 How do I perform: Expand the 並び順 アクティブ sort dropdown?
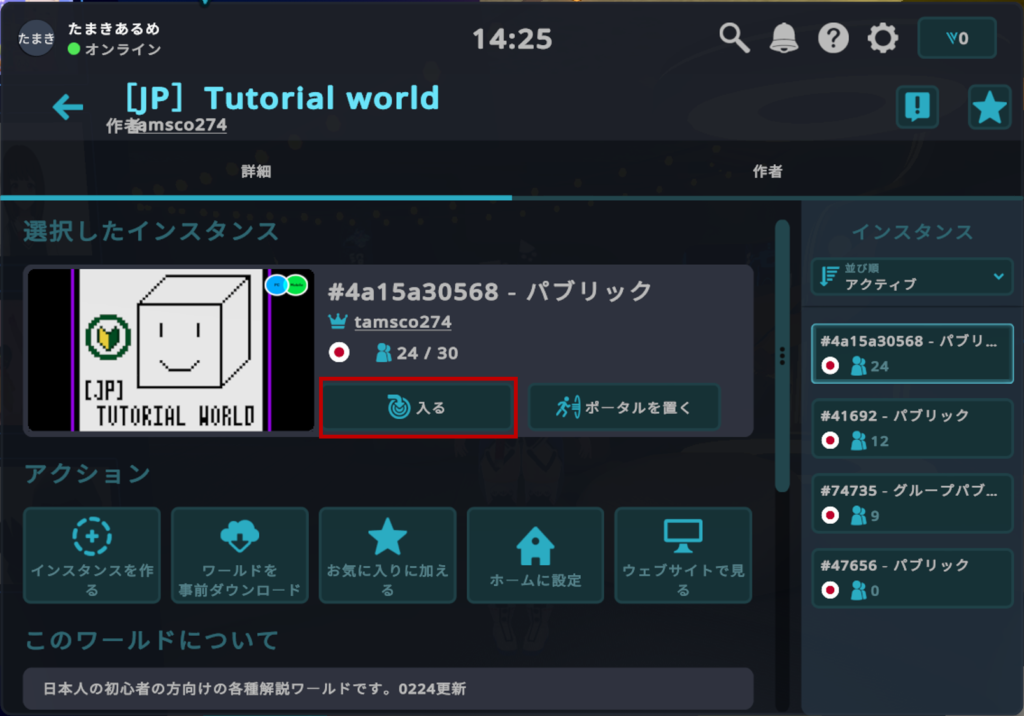[912, 277]
